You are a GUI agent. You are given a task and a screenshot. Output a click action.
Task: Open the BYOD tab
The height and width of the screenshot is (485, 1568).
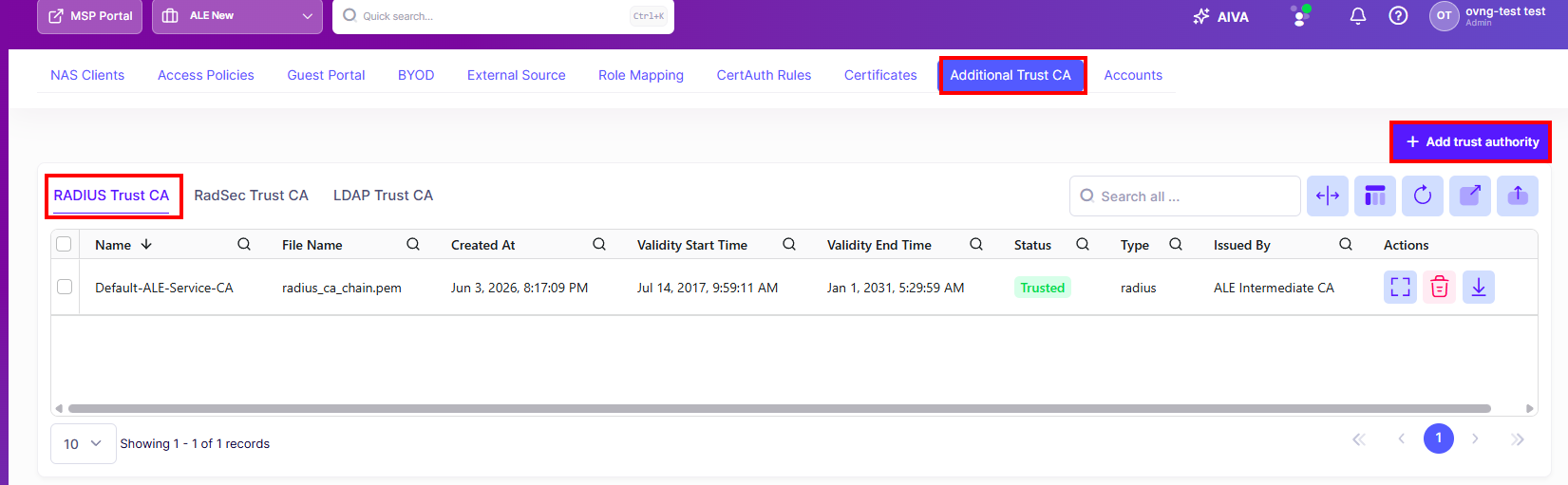(416, 75)
